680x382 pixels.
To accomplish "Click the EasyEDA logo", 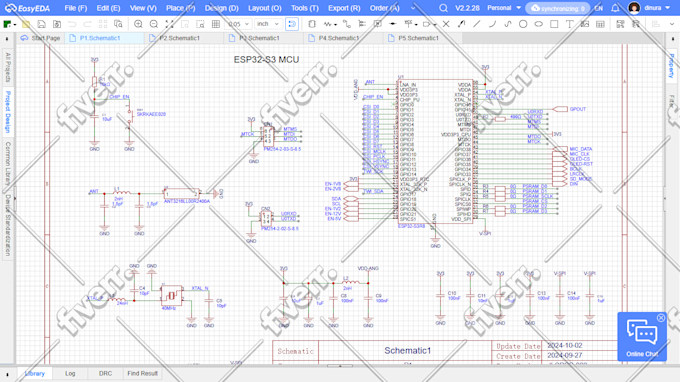I will (x=27, y=8).
